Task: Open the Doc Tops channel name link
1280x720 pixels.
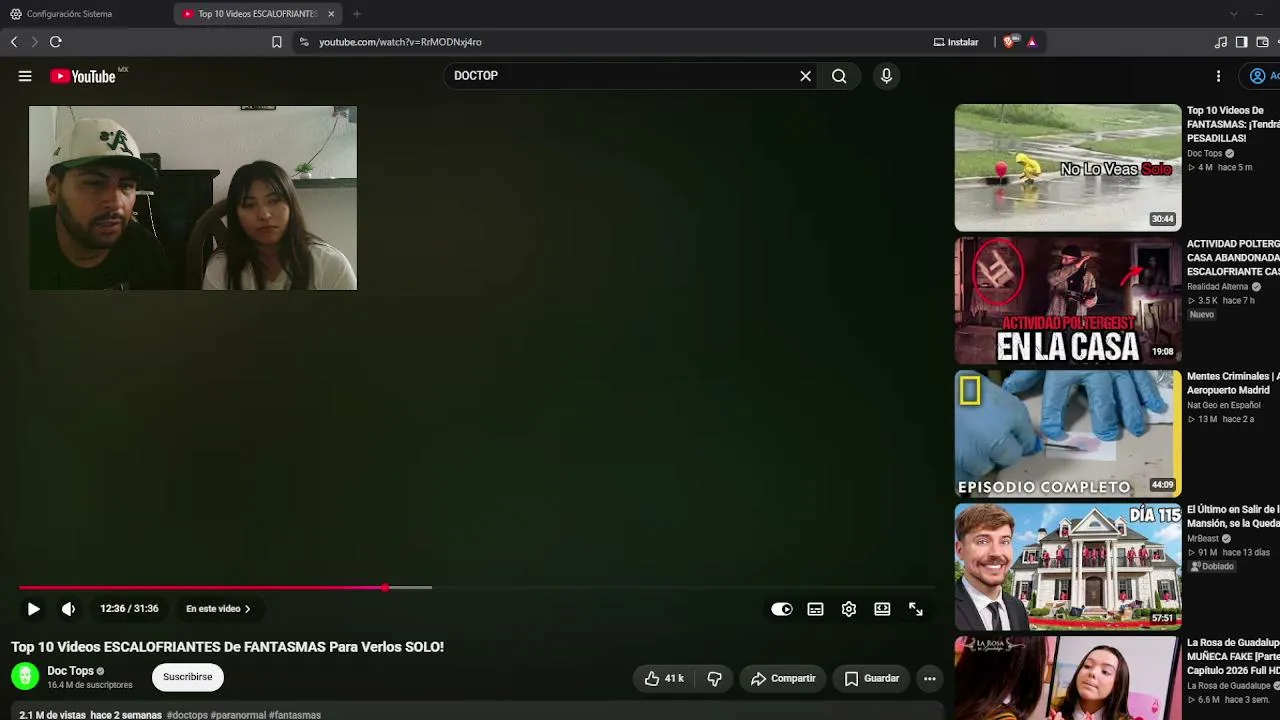Action: (70, 671)
